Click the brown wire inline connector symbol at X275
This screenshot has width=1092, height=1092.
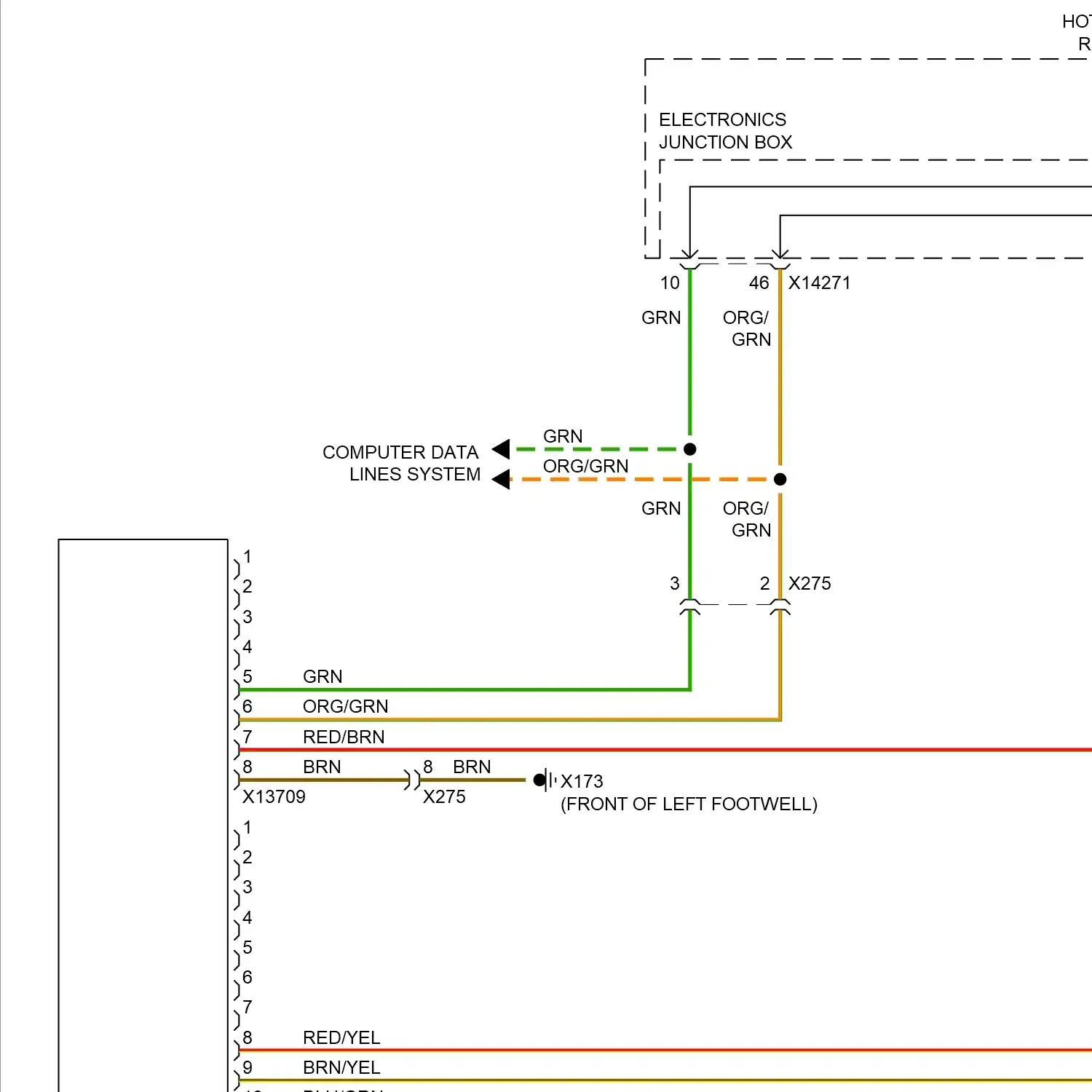[413, 780]
